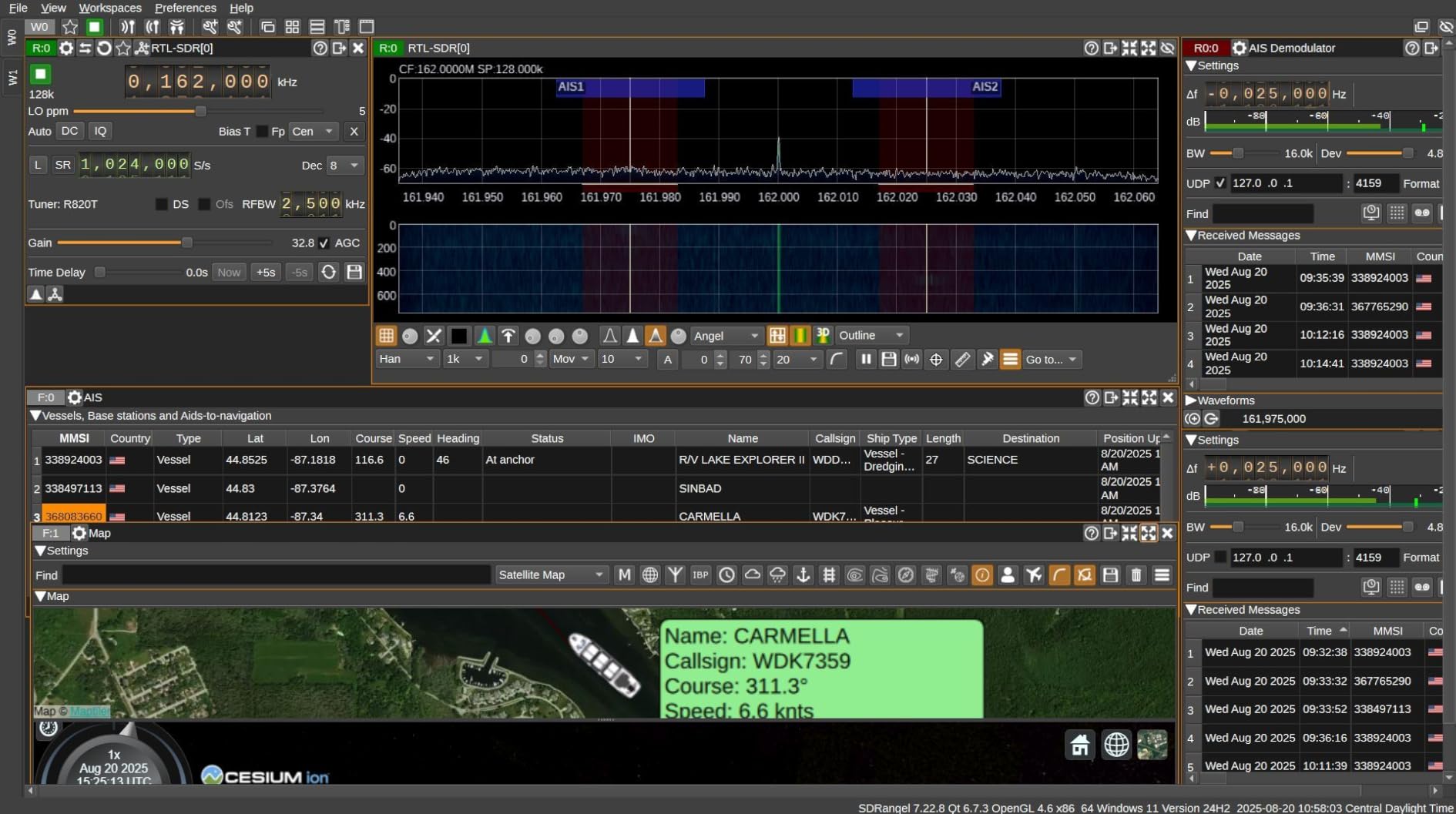This screenshot has height=814, width=1456.
Task: Open the File menu
Action: [x=18, y=8]
